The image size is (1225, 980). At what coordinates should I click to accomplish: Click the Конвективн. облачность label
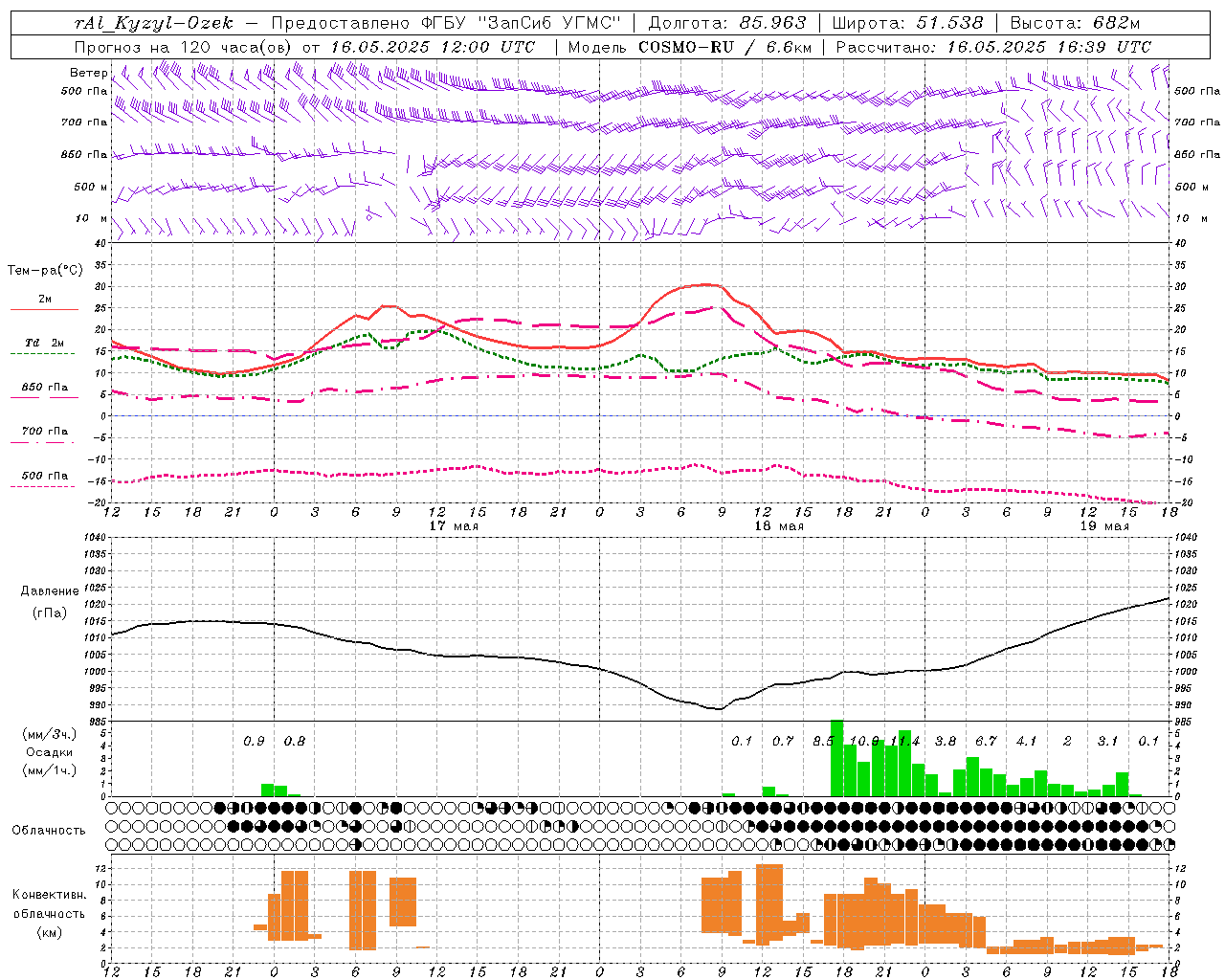[x=49, y=904]
